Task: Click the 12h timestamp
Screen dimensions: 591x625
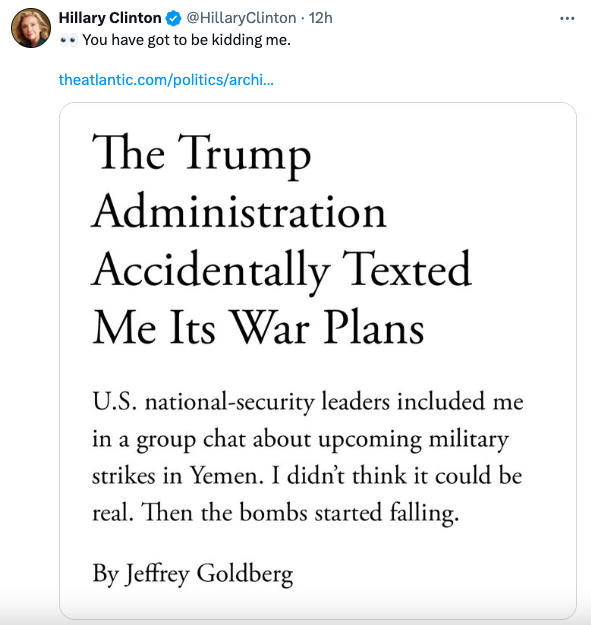Action: pyautogui.click(x=320, y=18)
